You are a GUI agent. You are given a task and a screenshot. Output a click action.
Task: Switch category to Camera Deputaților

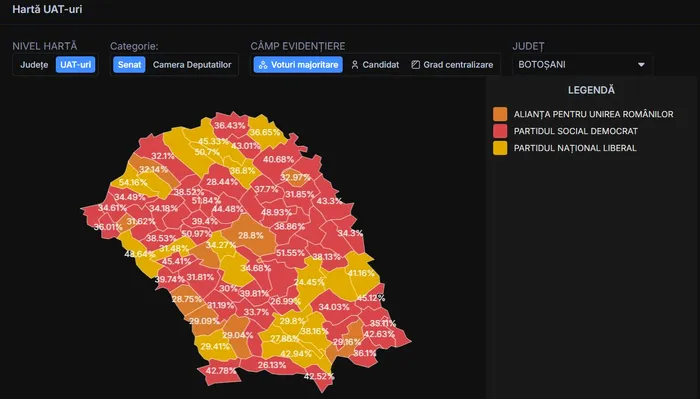point(192,65)
